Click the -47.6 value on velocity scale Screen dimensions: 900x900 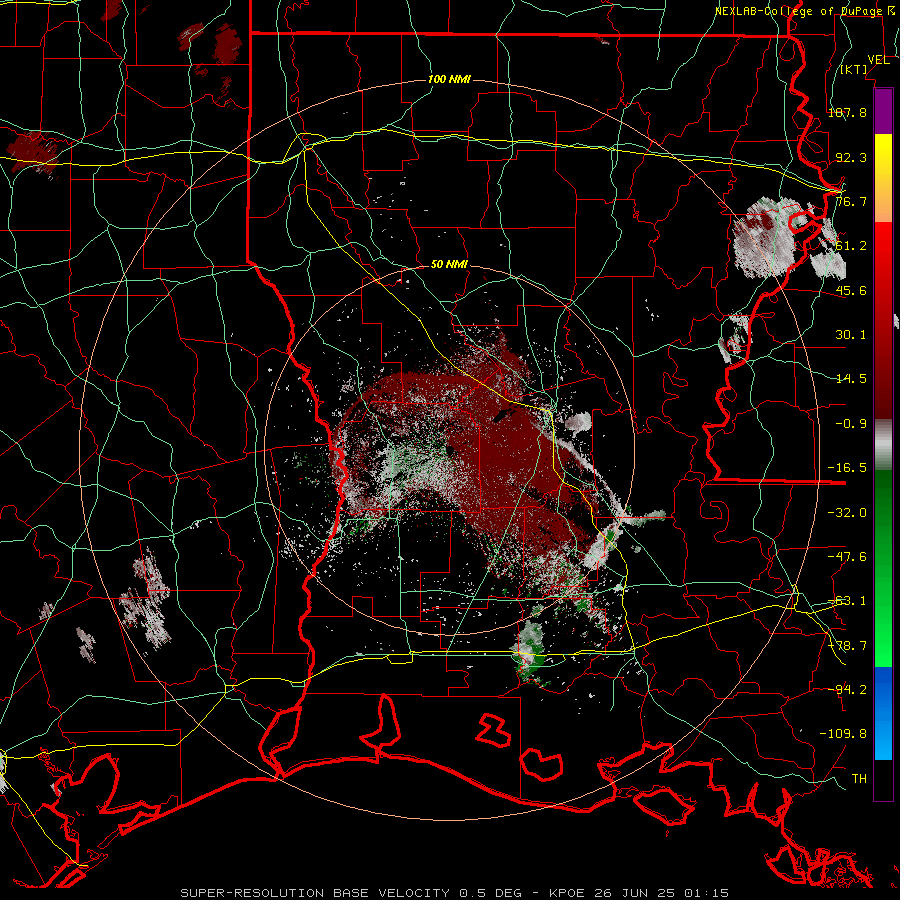[x=847, y=557]
